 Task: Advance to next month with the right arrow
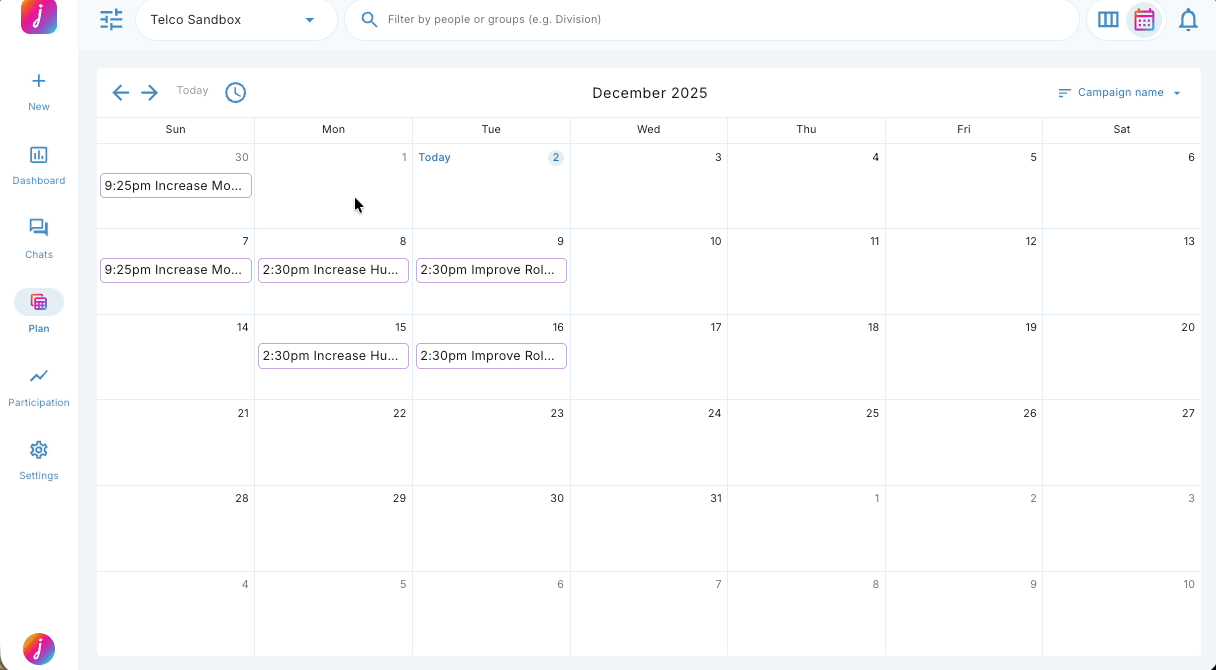coord(149,92)
